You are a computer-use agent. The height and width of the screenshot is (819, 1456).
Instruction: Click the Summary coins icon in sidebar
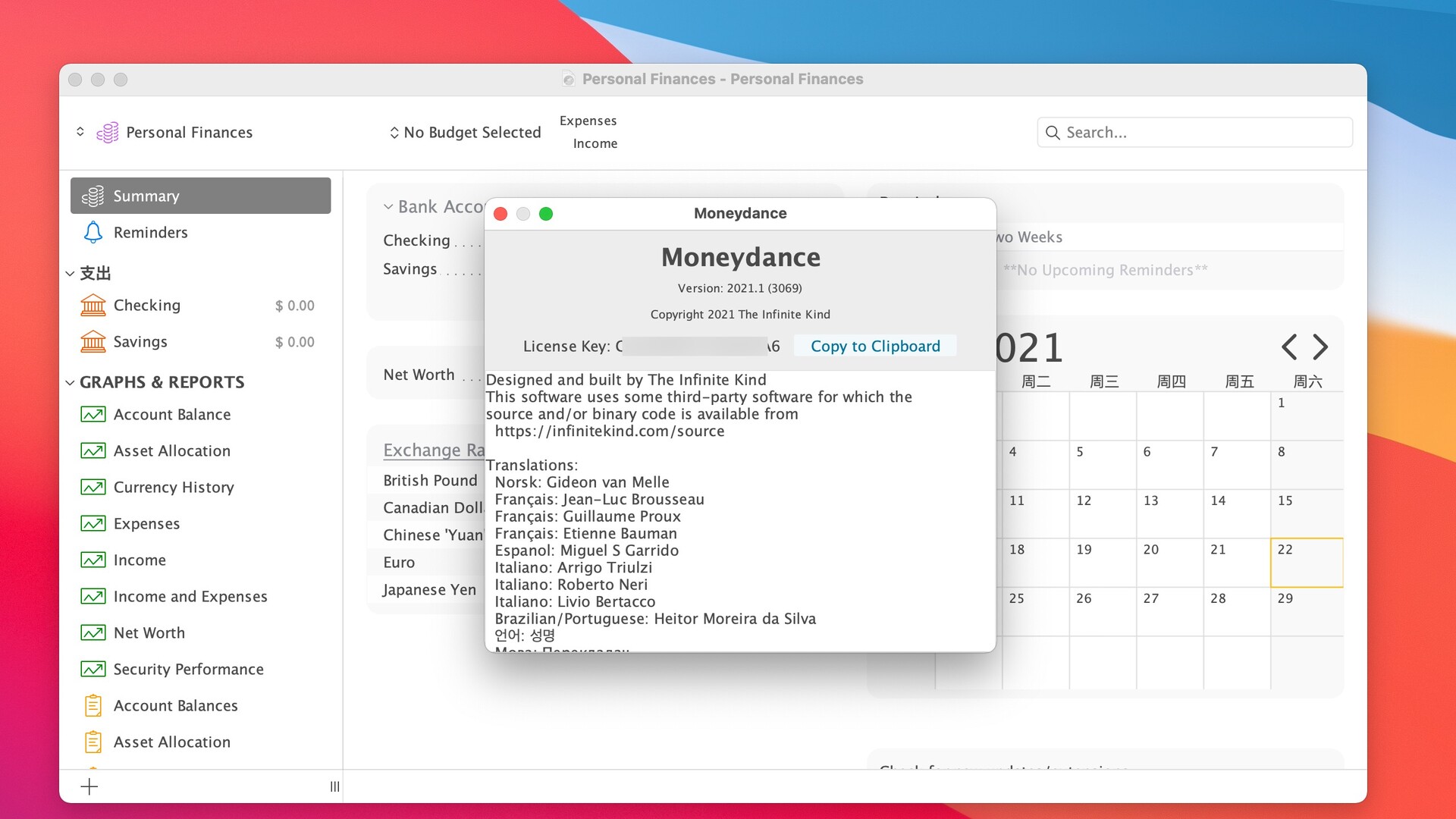pos(93,196)
